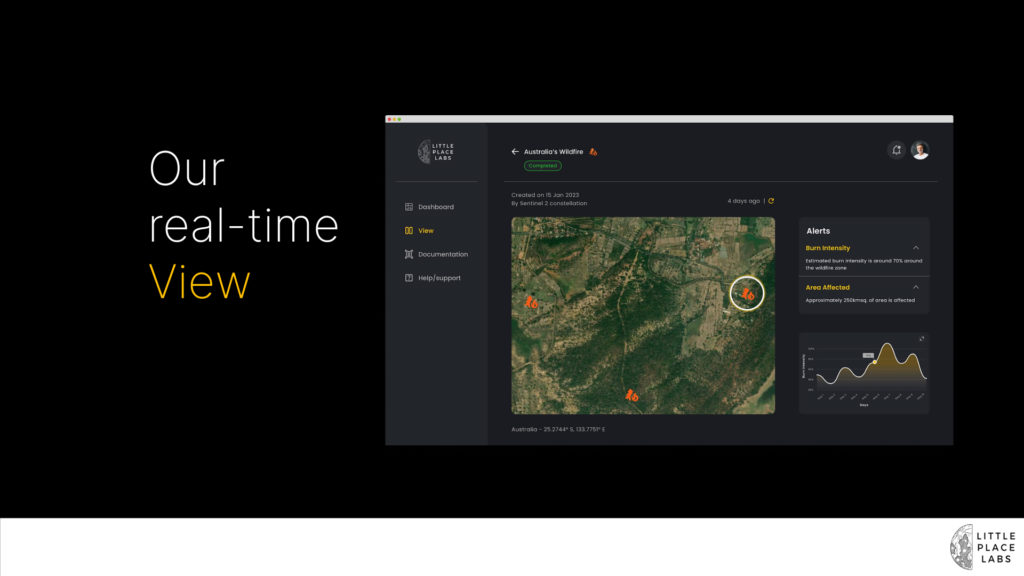Screen dimensions: 1024x576
Task: Open Help/support from the sidebar
Action: (439, 278)
